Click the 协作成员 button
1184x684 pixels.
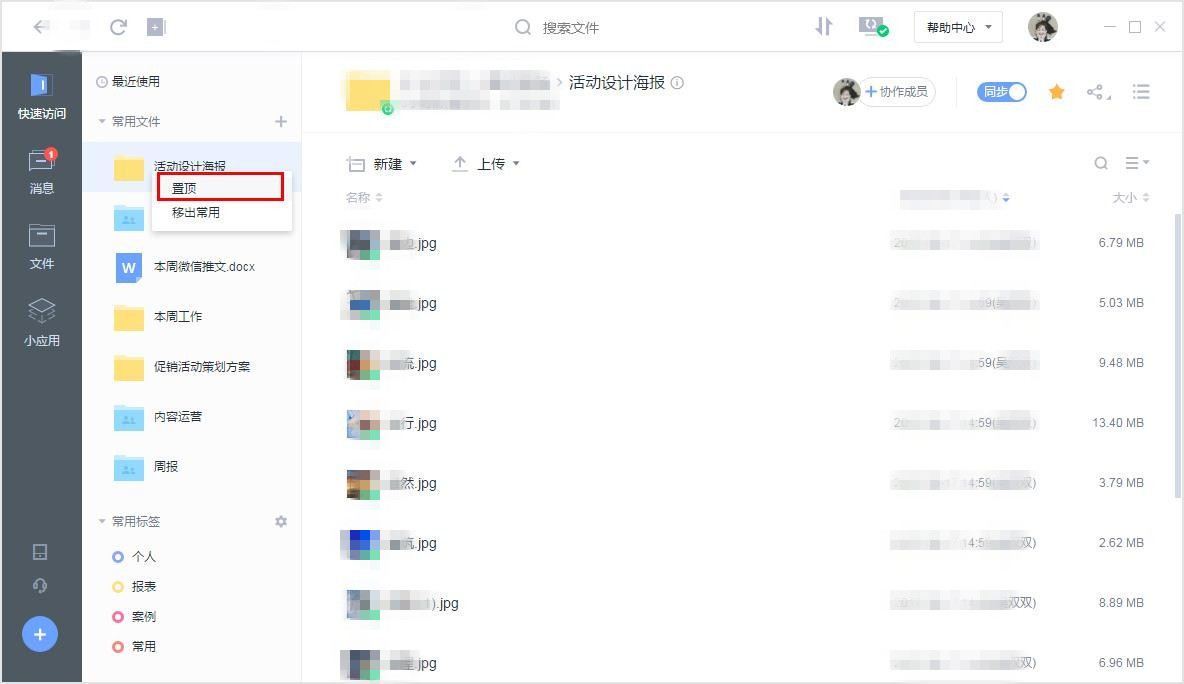(x=898, y=92)
